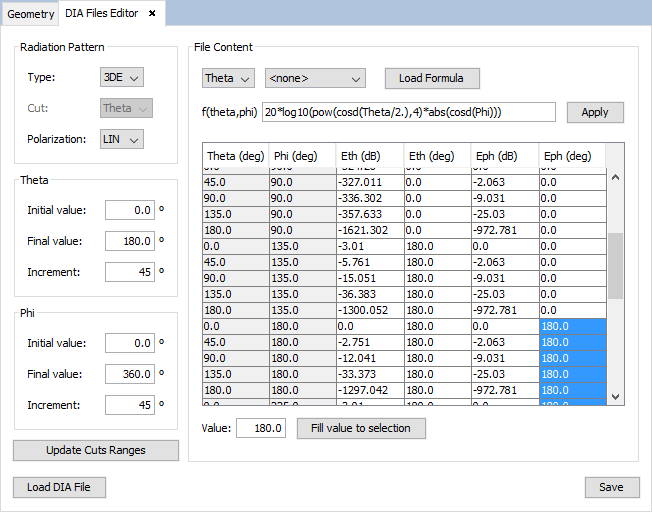Viewport: 652px width, 512px height.
Task: Click the Phi Final value field
Action: pos(129,374)
